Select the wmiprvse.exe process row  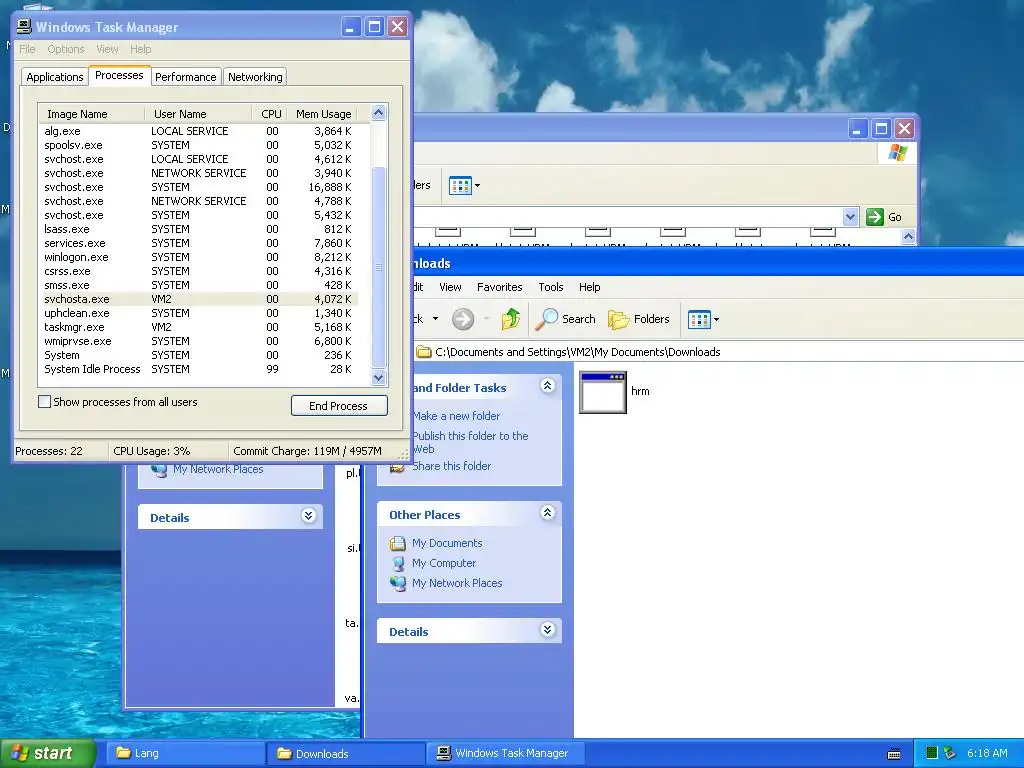point(199,341)
